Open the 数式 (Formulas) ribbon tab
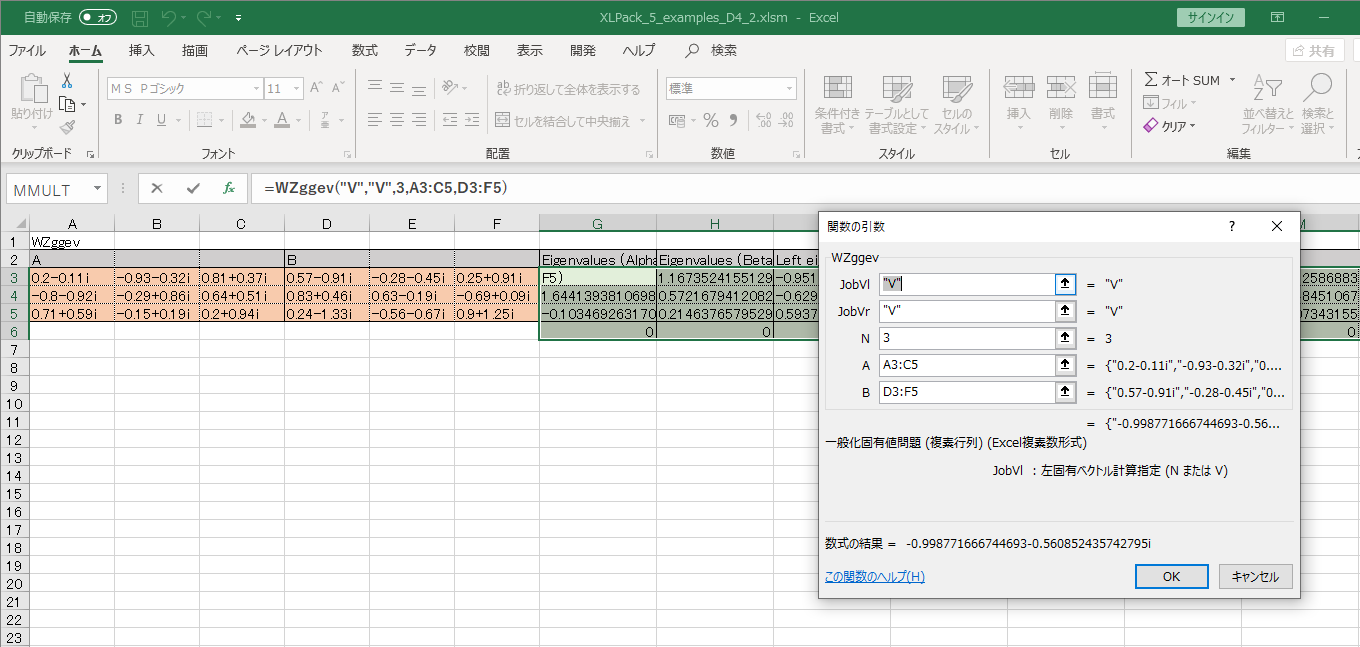Viewport: 1360px width, 647px height. pyautogui.click(x=364, y=50)
